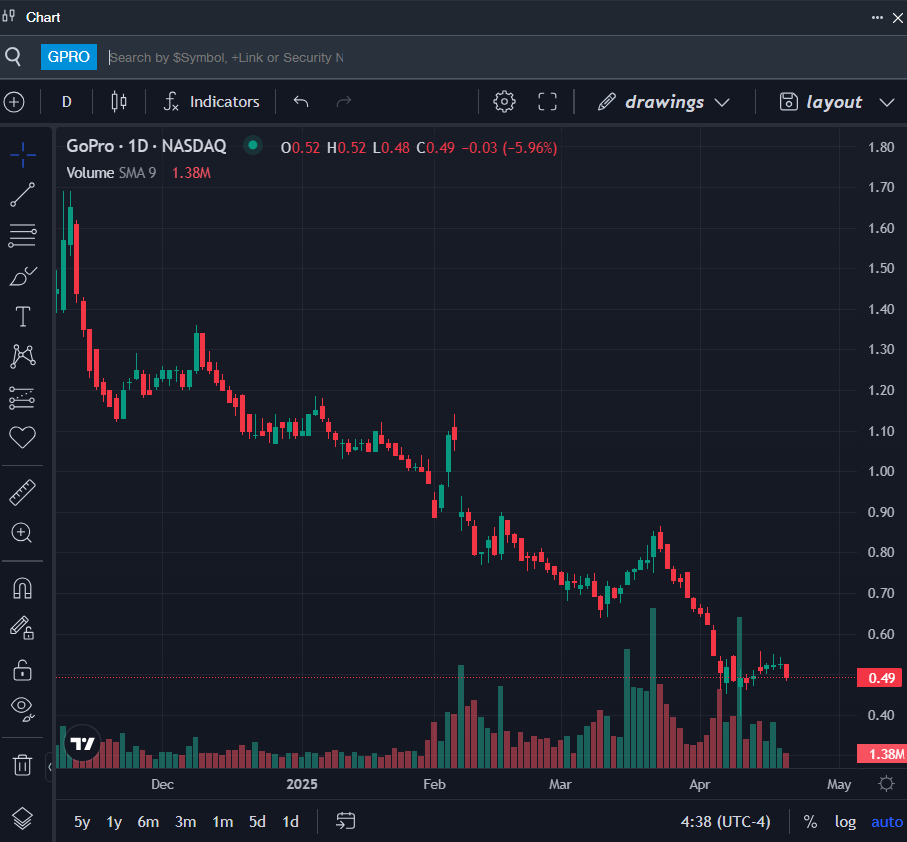
Task: Click the GPRO symbol tag
Action: pyautogui.click(x=69, y=57)
